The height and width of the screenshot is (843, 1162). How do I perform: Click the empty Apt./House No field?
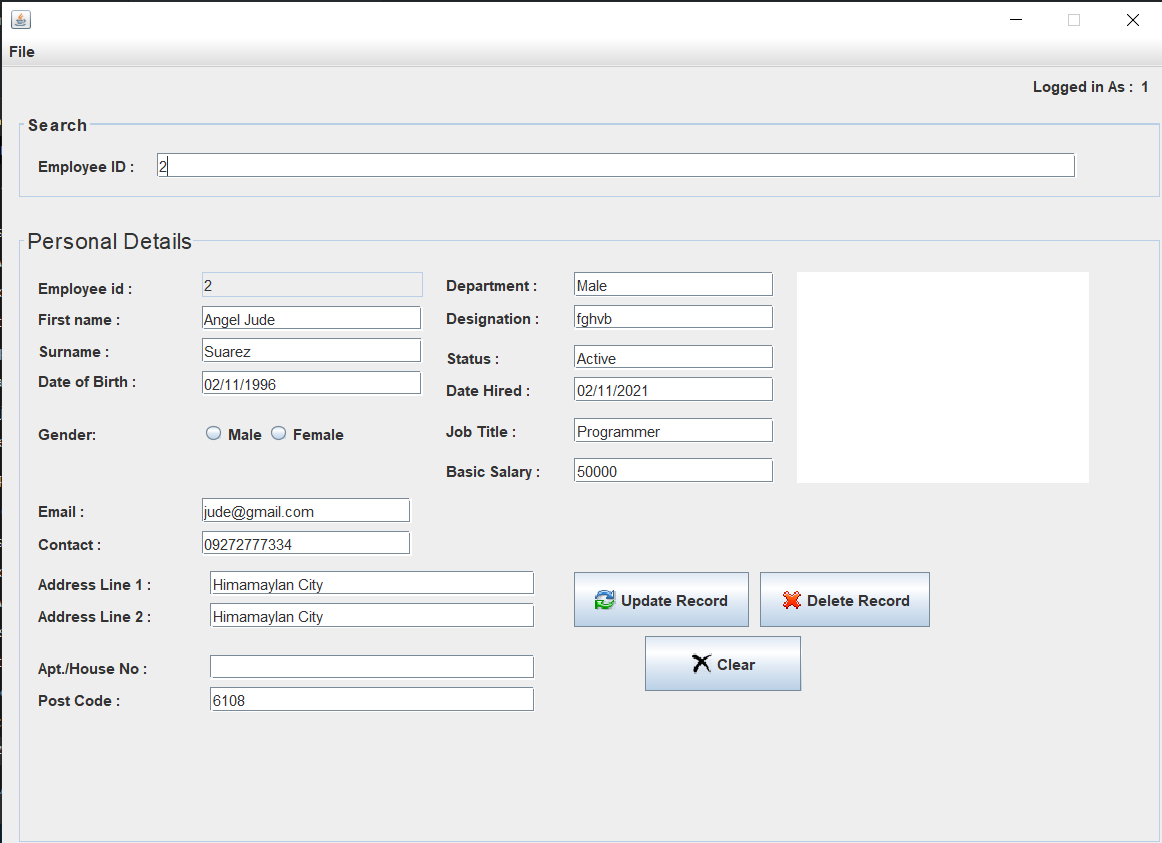(x=371, y=667)
